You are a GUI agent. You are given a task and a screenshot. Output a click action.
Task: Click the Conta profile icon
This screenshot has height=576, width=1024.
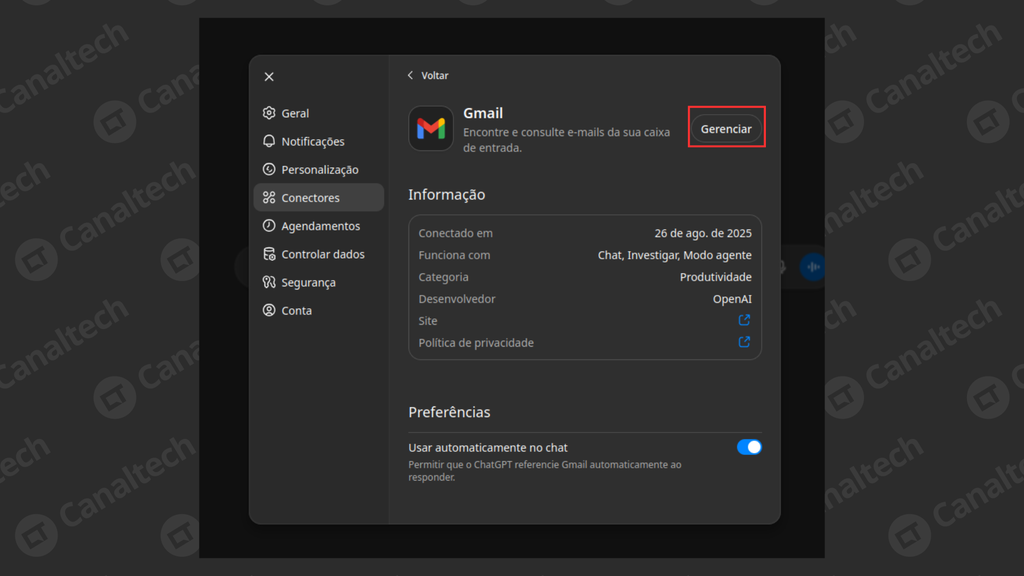269,310
